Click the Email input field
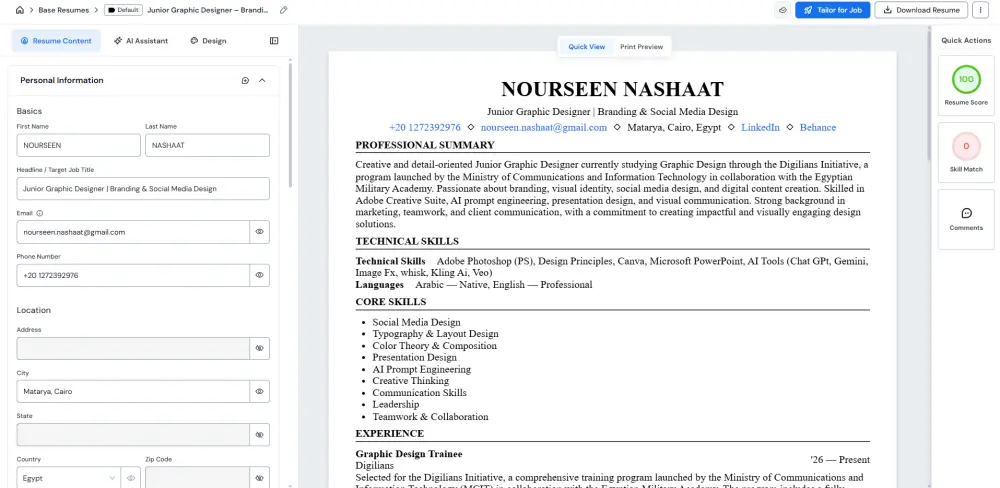The height and width of the screenshot is (488, 1000). (133, 232)
